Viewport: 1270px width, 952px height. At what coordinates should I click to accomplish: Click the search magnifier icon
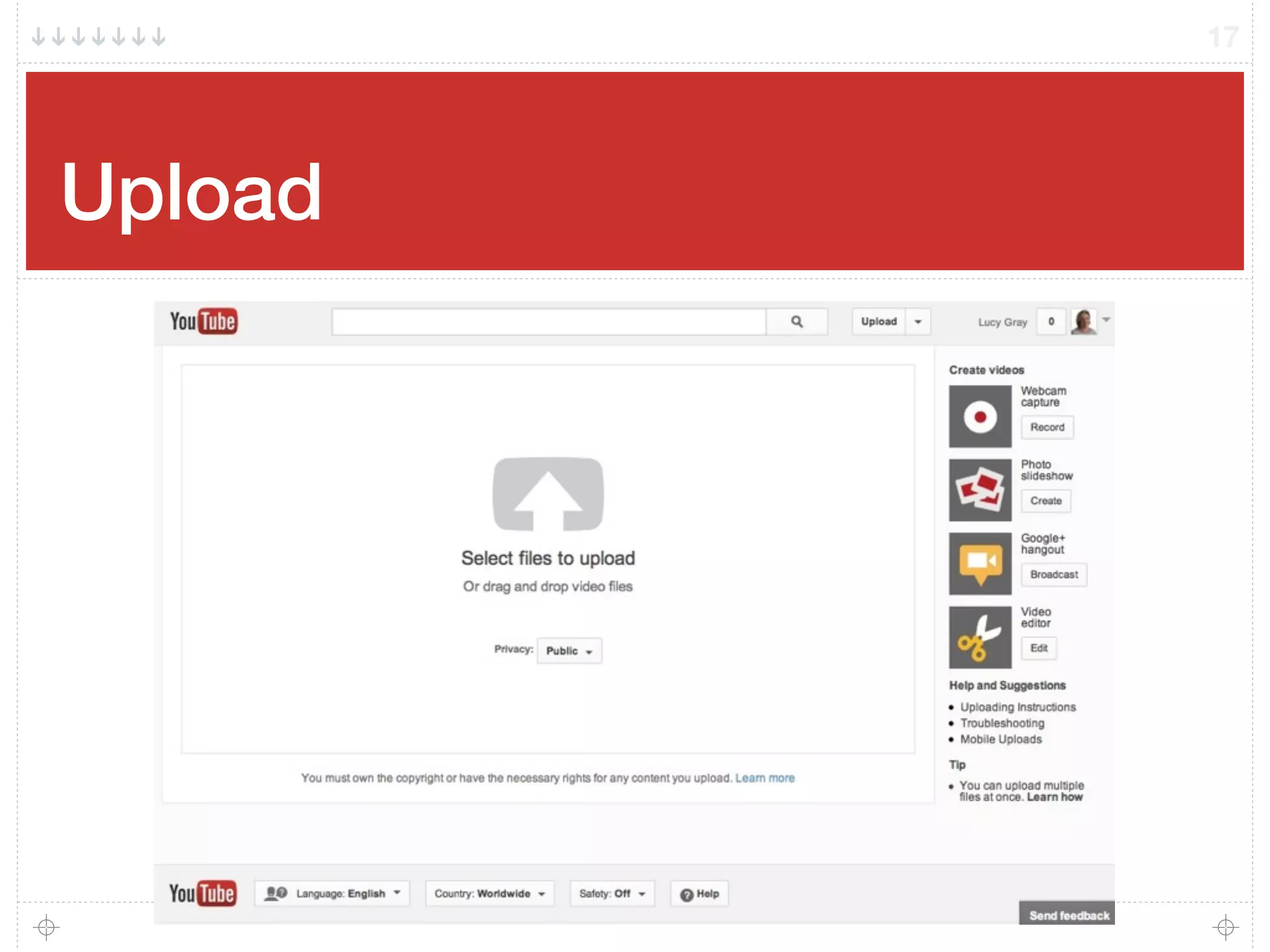click(797, 322)
